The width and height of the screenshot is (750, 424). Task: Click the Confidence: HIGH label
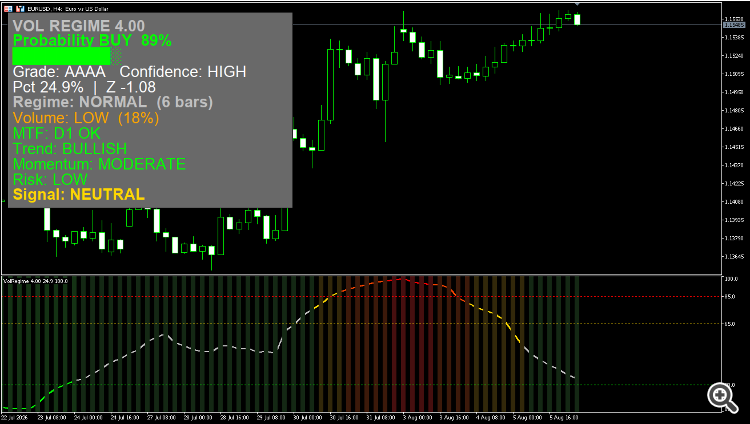point(183,72)
